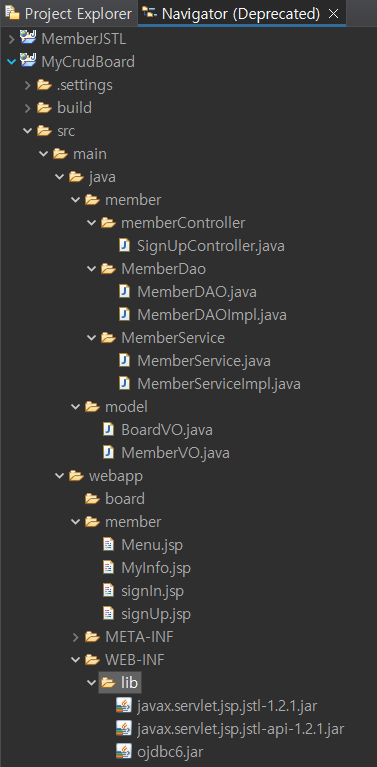Click the WEB-INF folder icon
377x767 pixels.
[92, 660]
